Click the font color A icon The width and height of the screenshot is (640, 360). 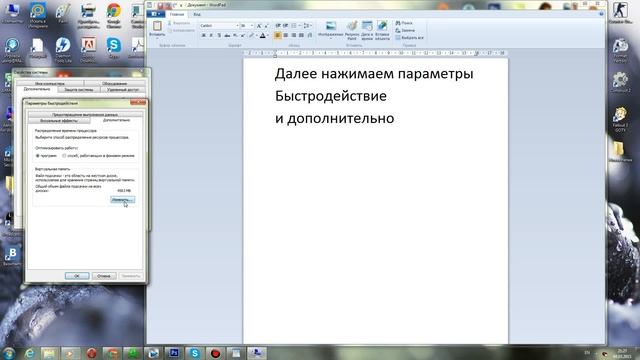coord(262,36)
